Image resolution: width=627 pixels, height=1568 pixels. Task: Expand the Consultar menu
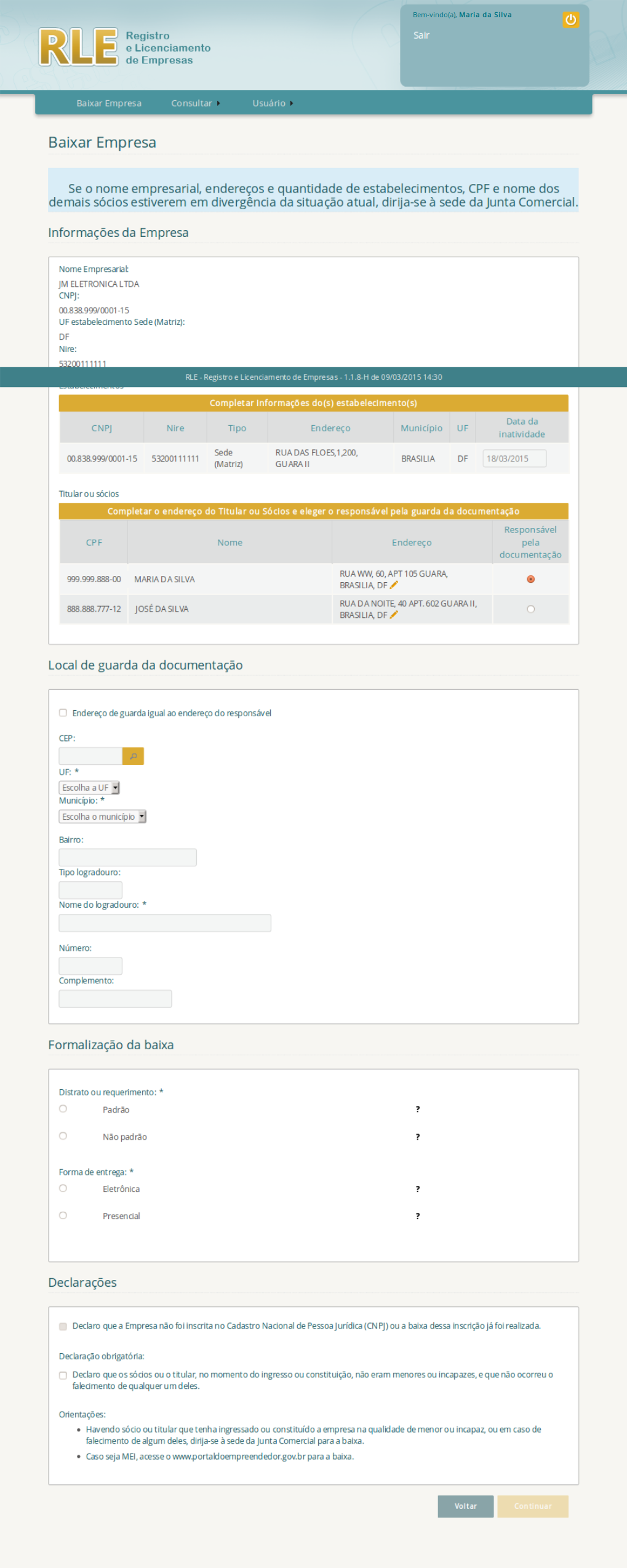(x=195, y=103)
